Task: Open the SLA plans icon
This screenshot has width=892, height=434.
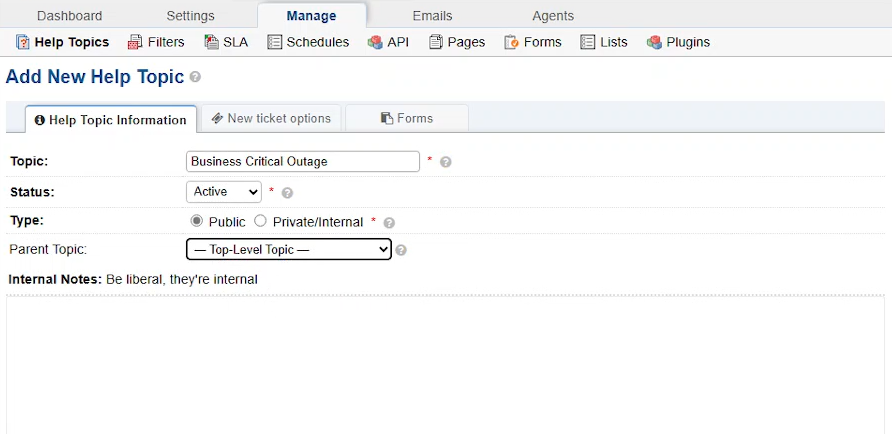Action: click(x=212, y=42)
